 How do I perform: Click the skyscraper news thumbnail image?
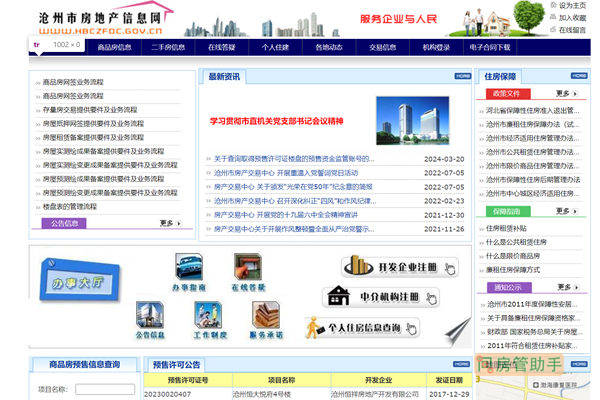click(x=412, y=121)
